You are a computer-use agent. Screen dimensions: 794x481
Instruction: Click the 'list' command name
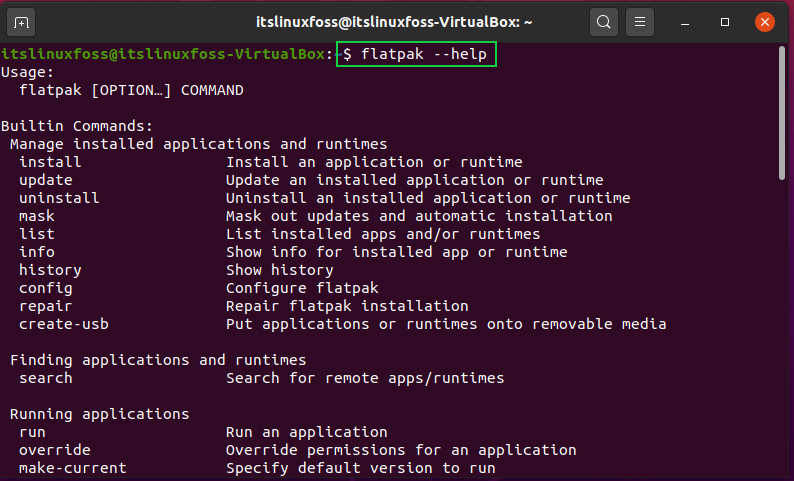click(36, 234)
